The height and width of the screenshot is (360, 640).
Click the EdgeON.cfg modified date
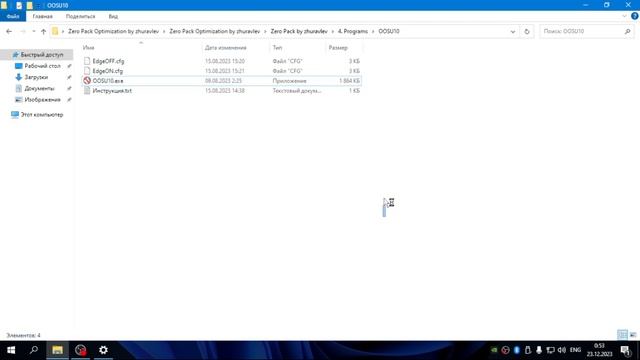[x=224, y=71]
